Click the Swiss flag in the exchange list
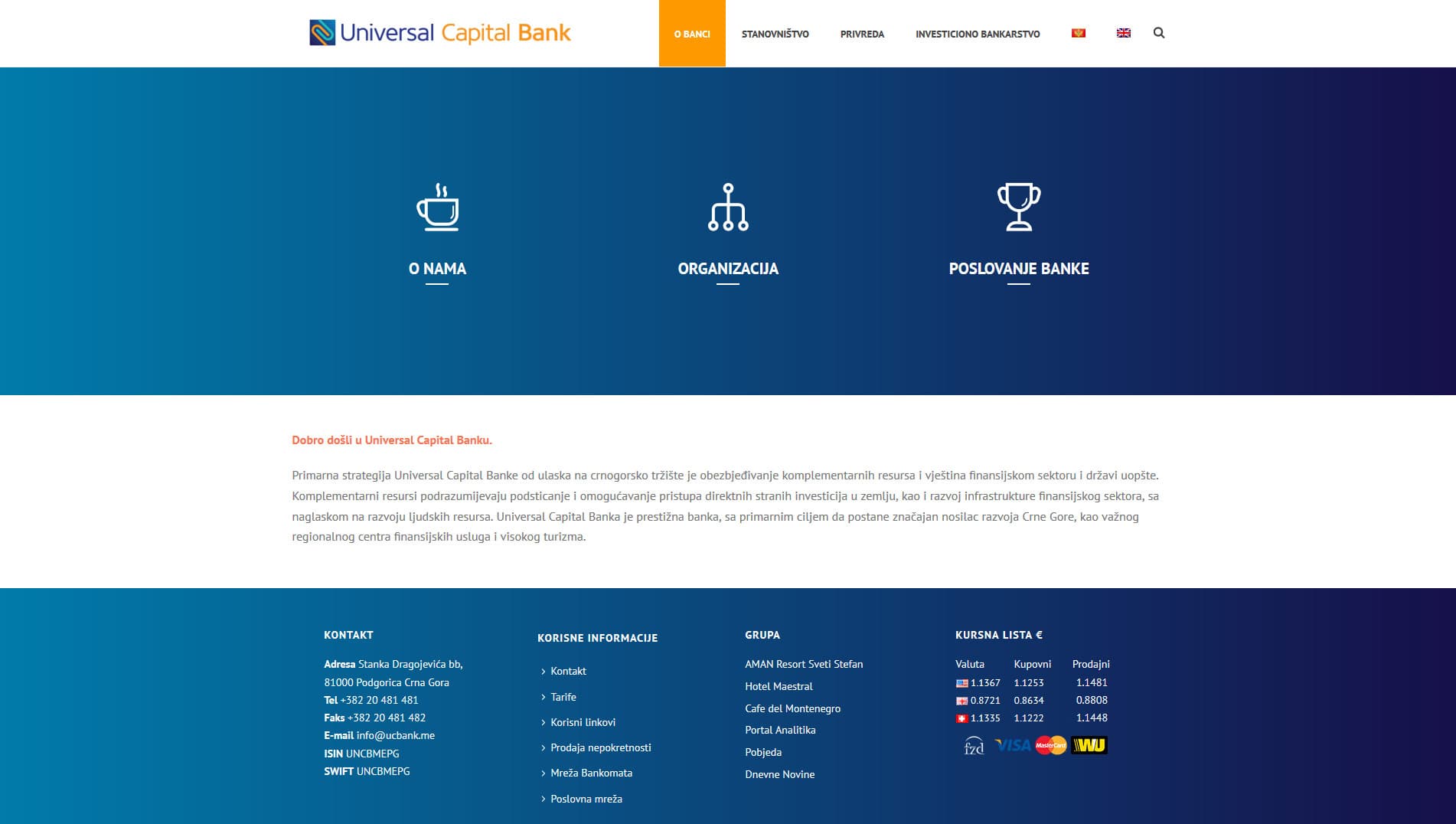 click(961, 718)
